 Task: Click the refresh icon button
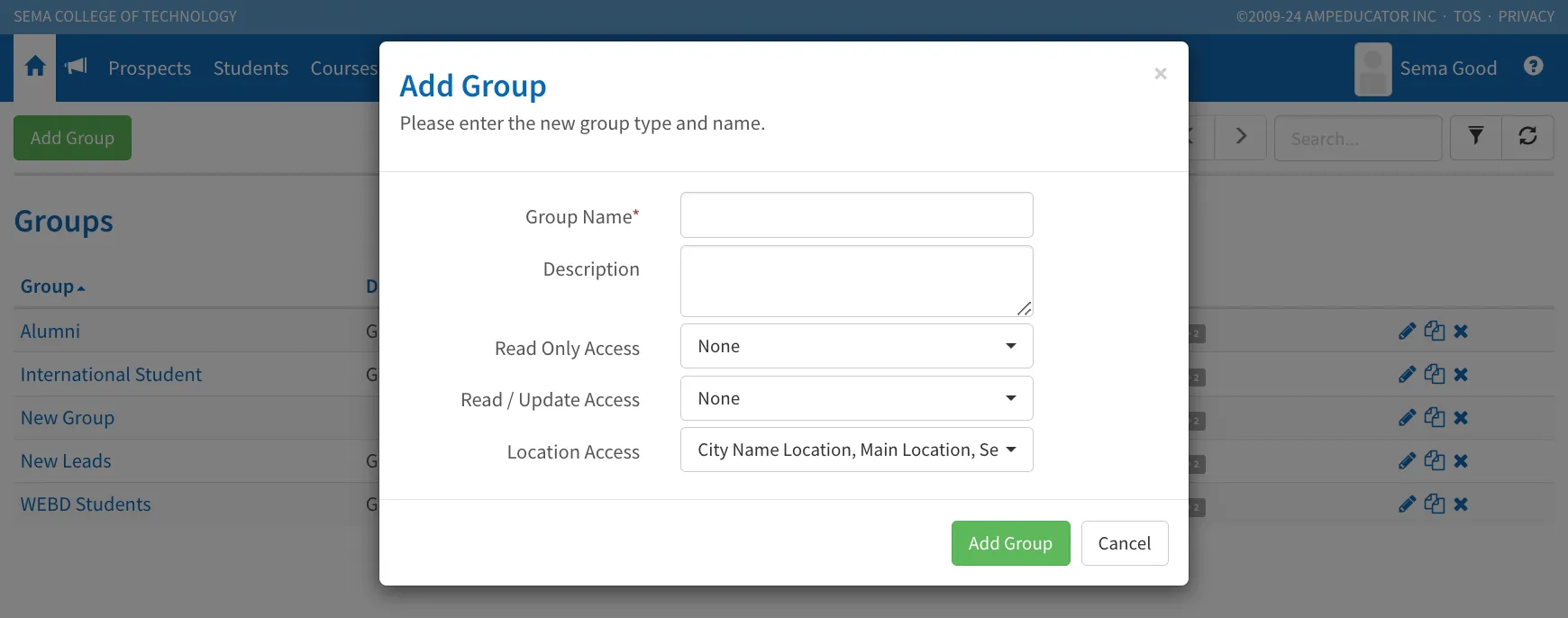pos(1527,137)
